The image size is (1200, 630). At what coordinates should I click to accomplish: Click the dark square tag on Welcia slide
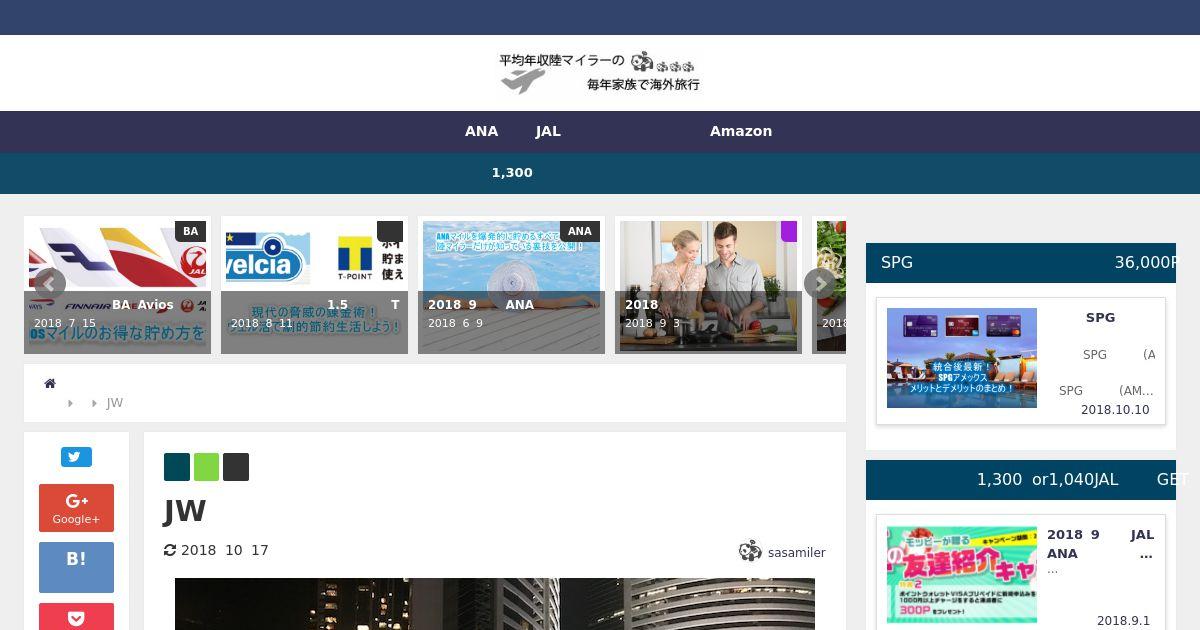pos(390,231)
